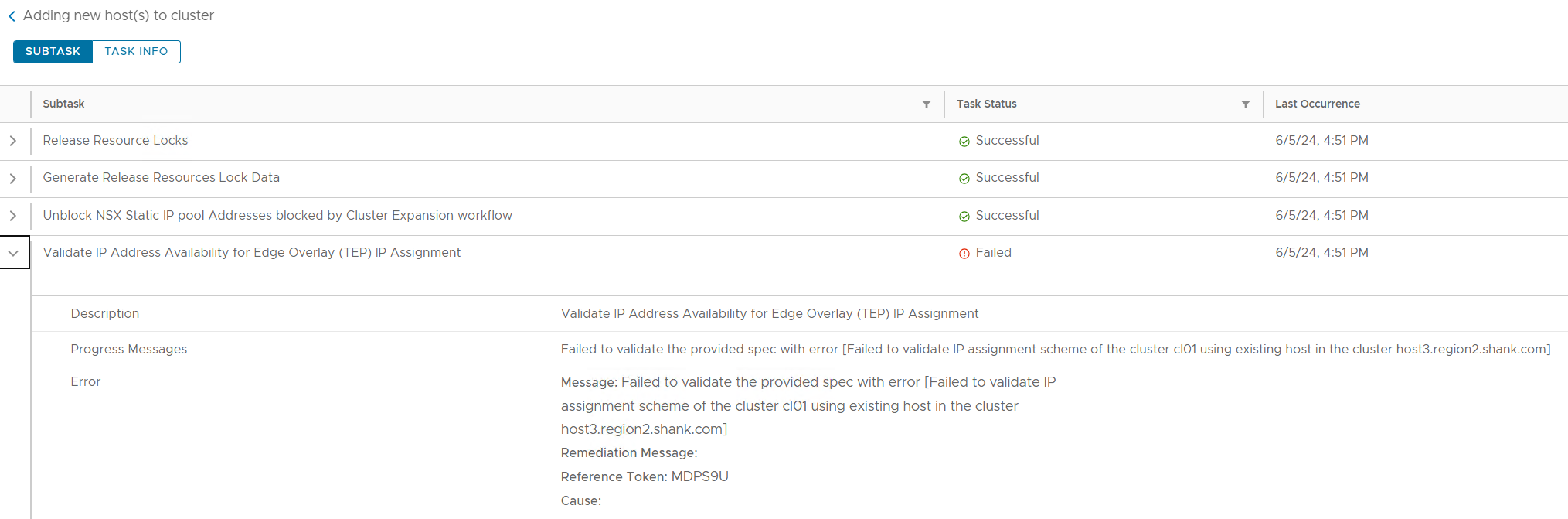Expand the Release Resource Locks row
The height and width of the screenshot is (519, 1568).
[x=13, y=141]
